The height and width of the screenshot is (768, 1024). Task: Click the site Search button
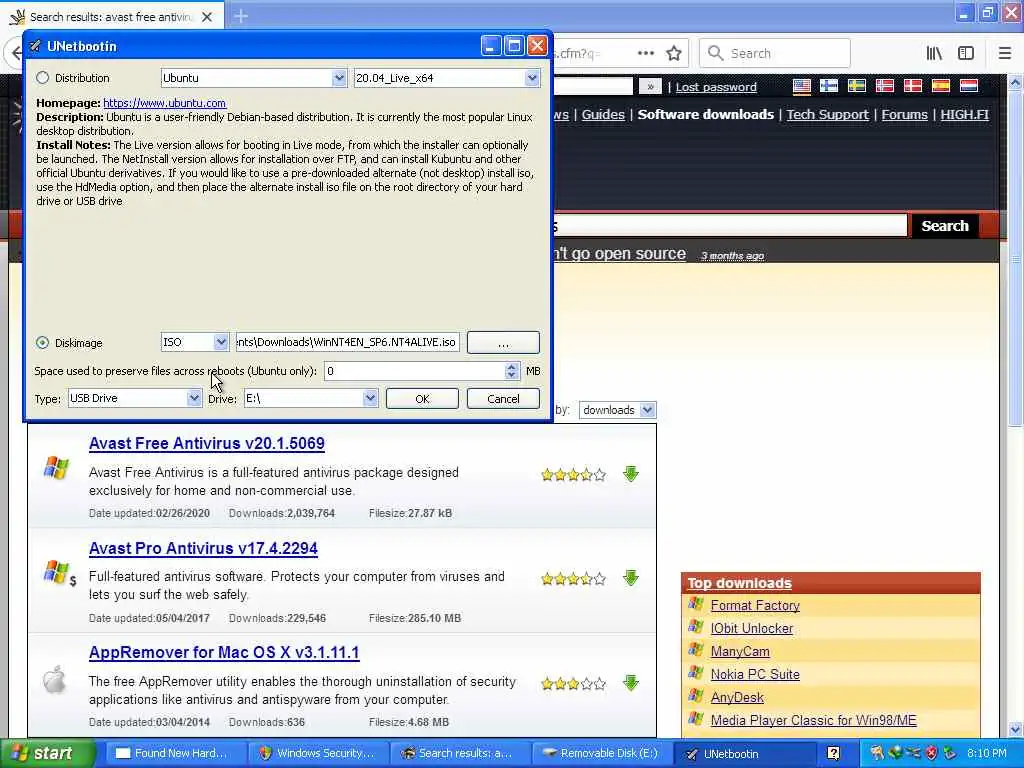click(944, 226)
